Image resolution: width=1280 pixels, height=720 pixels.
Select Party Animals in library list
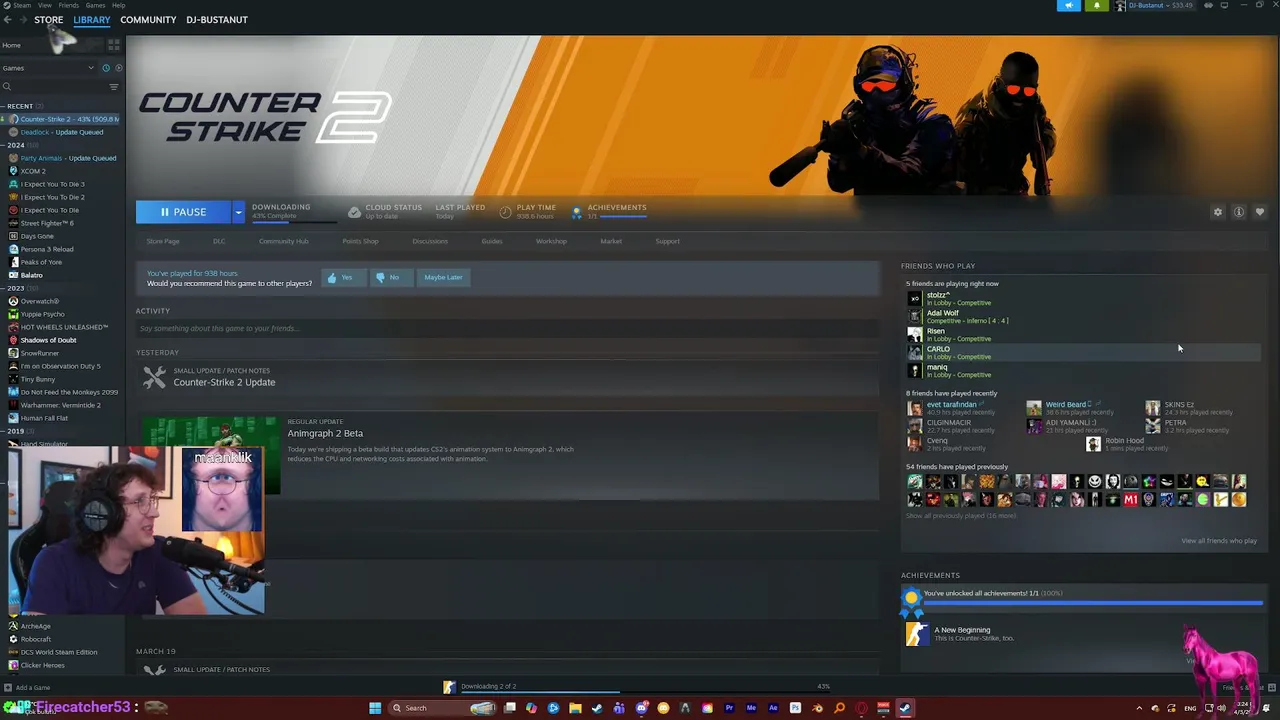point(66,158)
